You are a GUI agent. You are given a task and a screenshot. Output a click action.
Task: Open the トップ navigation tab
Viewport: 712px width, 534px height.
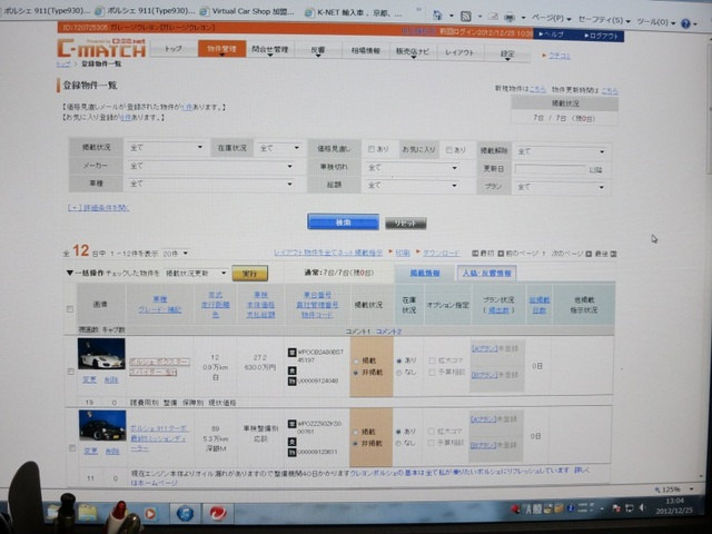173,49
